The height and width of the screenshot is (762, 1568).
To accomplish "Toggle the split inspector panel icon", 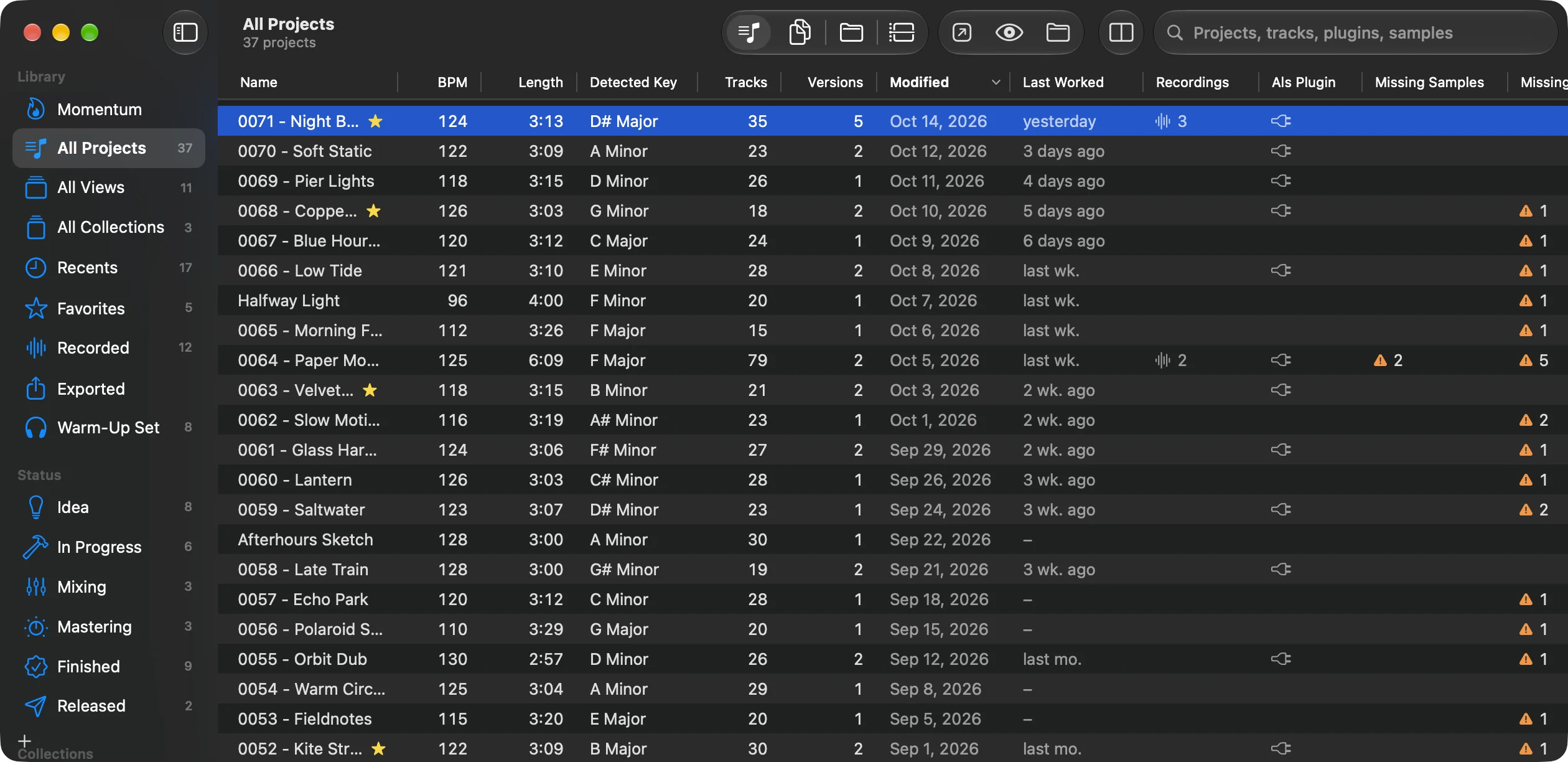I will pyautogui.click(x=1121, y=32).
